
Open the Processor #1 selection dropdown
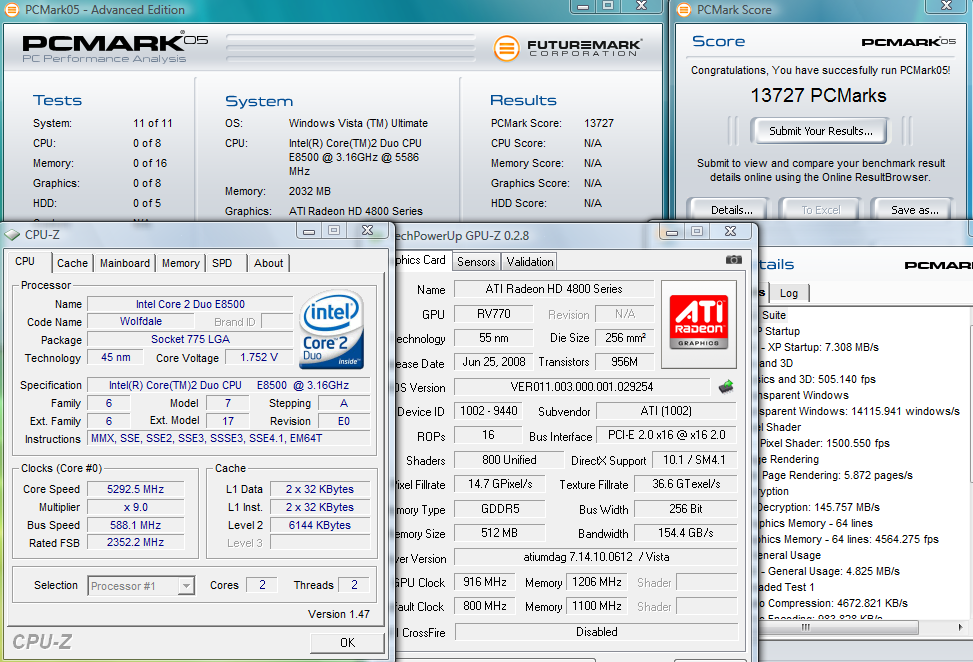186,586
